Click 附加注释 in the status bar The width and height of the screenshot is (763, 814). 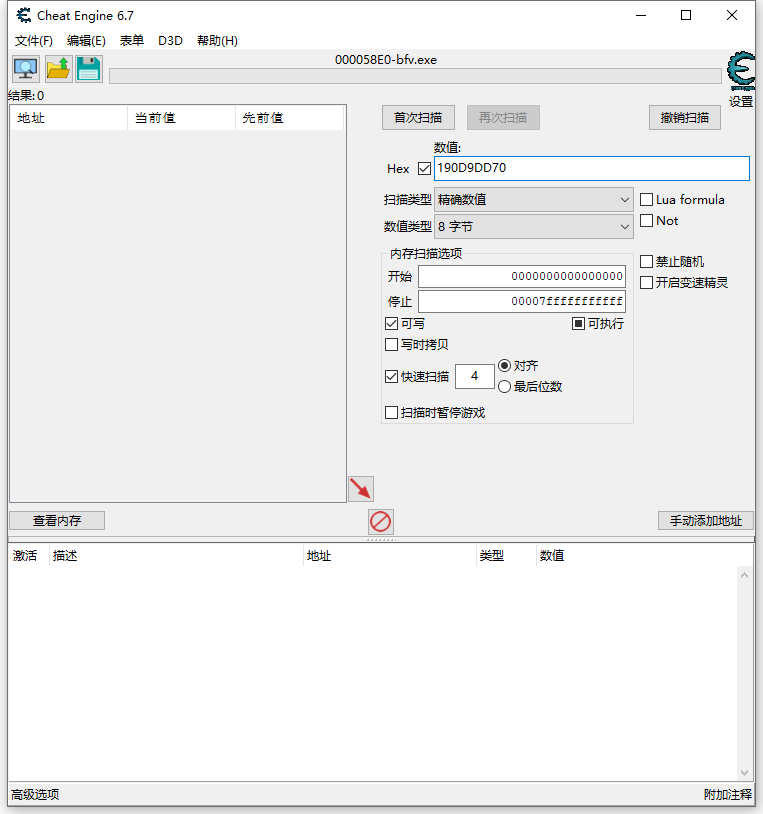pyautogui.click(x=728, y=794)
